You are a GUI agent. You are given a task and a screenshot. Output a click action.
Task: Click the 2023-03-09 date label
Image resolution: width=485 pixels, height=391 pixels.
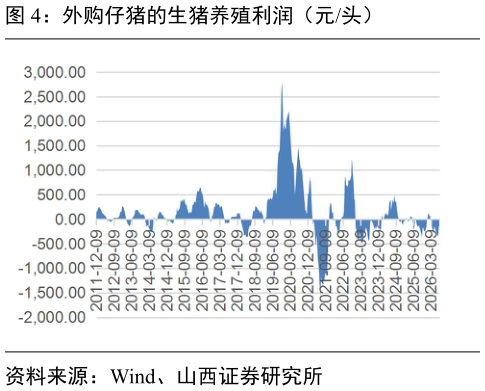pyautogui.click(x=361, y=270)
